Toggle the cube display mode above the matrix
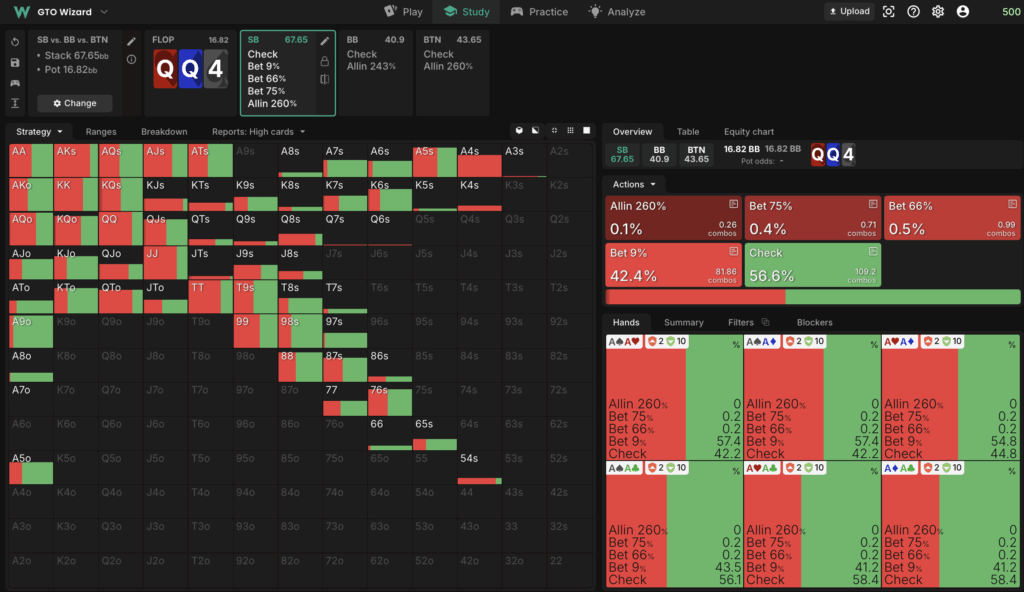The image size is (1024, 592). coord(520,131)
